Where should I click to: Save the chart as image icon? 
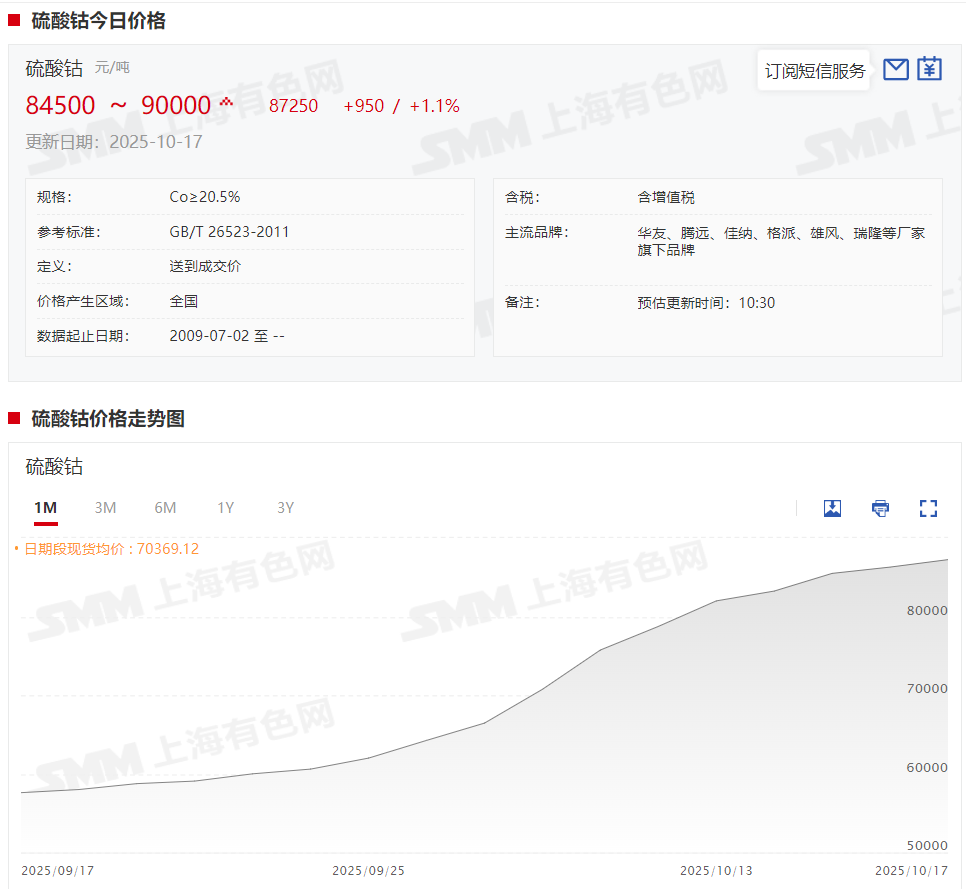832,508
